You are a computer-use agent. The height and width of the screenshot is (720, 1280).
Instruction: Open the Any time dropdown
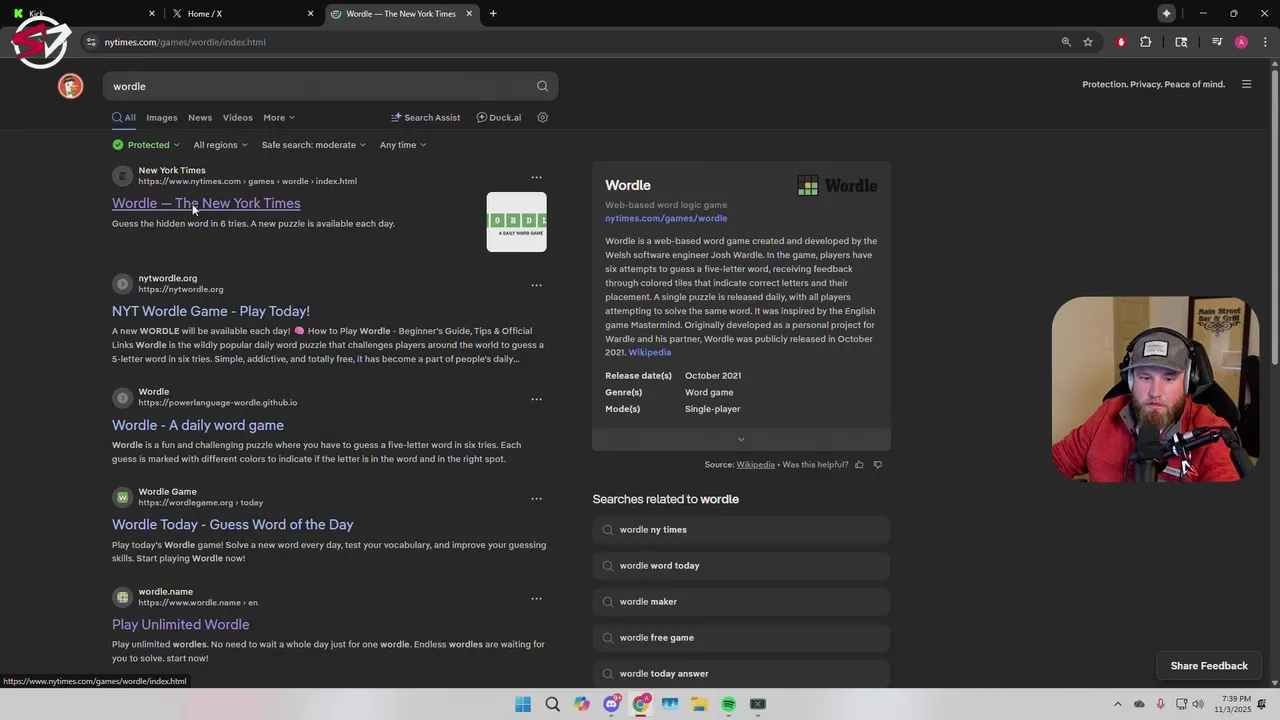(x=402, y=145)
